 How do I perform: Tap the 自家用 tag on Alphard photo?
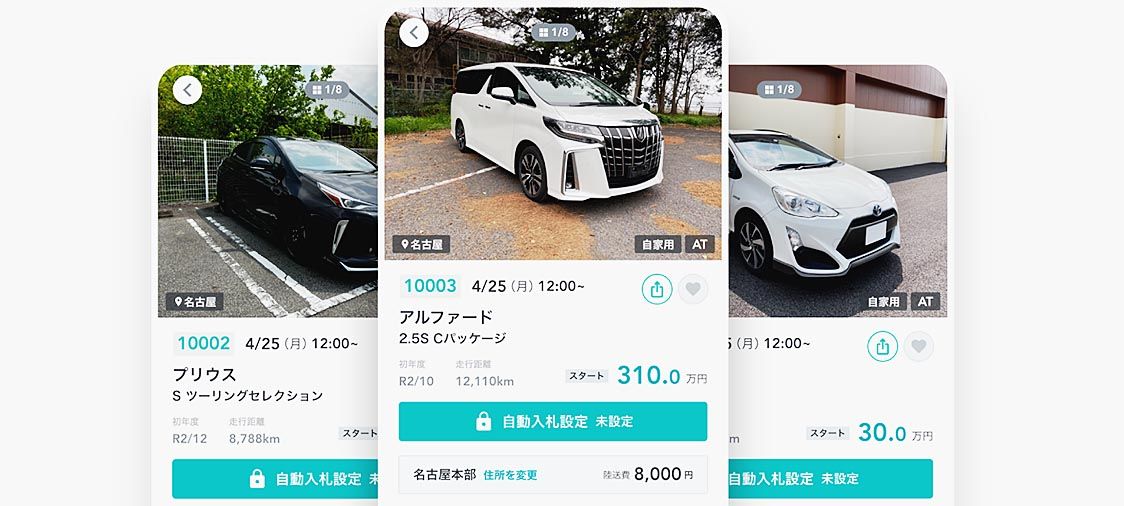click(658, 244)
